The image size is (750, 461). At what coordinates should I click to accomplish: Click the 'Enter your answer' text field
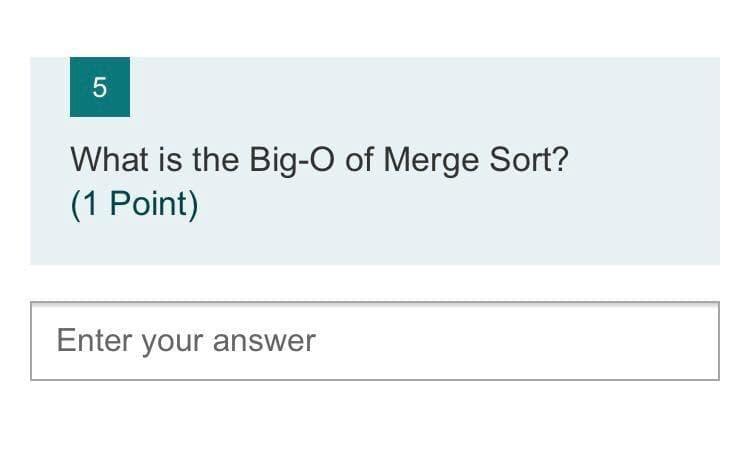[x=374, y=341]
